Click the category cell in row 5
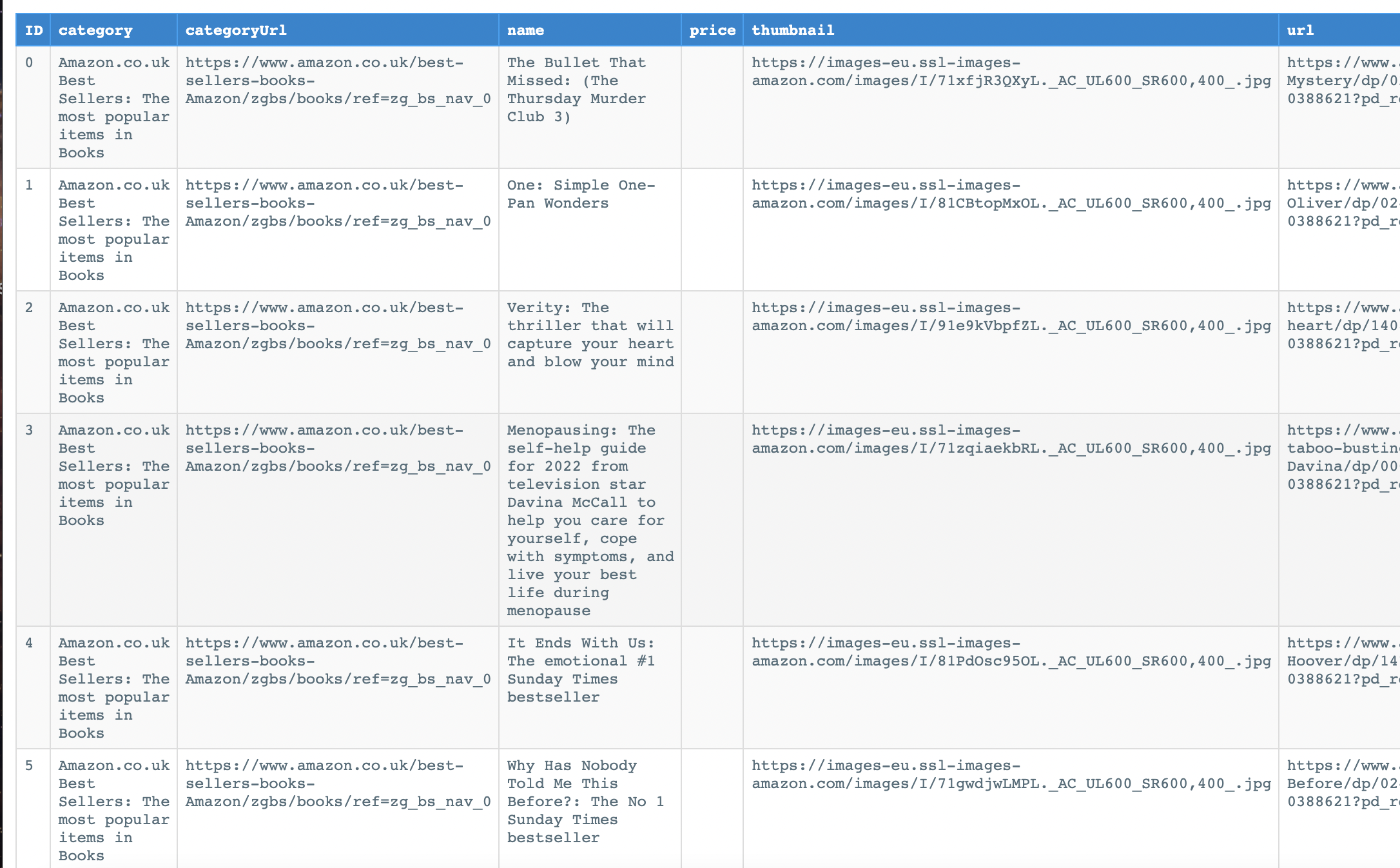 [113, 809]
